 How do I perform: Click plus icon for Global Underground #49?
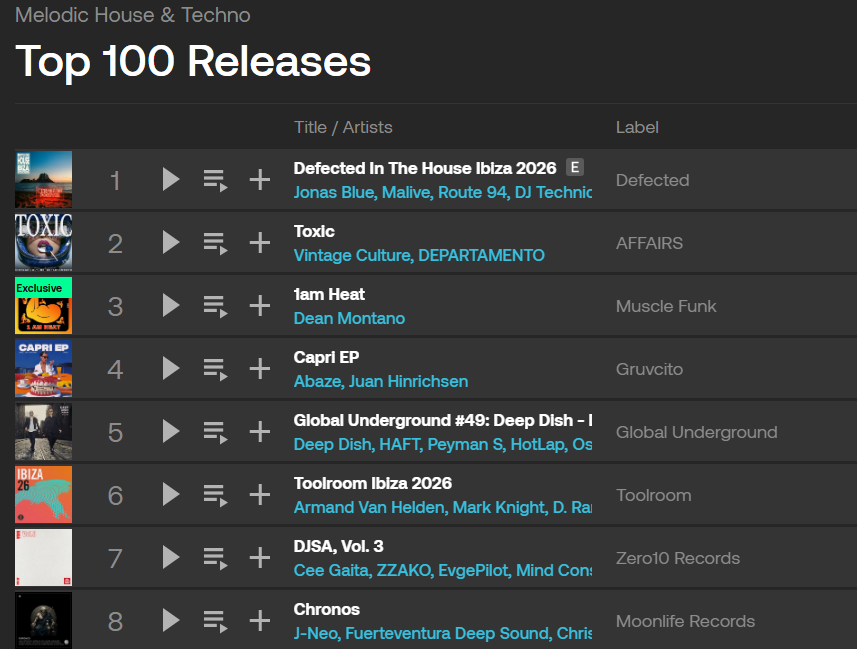pos(260,431)
